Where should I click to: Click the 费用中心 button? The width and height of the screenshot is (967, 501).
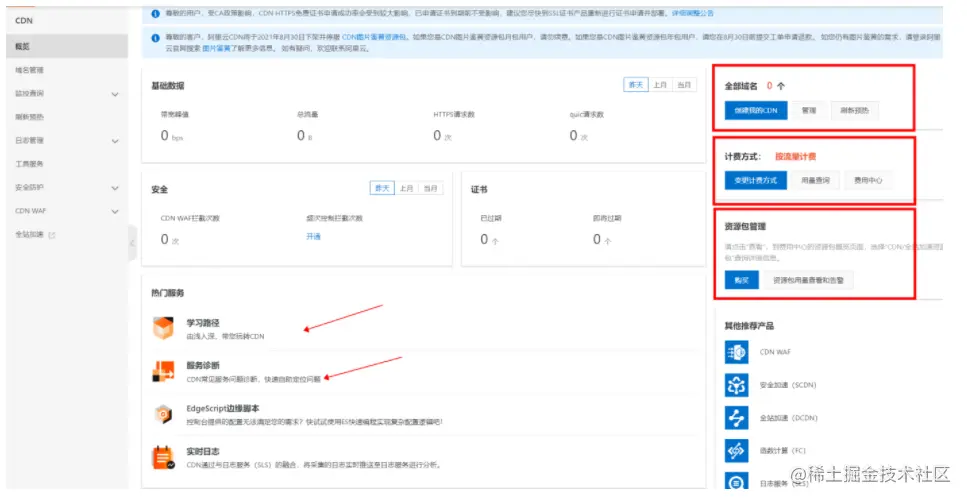[868, 180]
